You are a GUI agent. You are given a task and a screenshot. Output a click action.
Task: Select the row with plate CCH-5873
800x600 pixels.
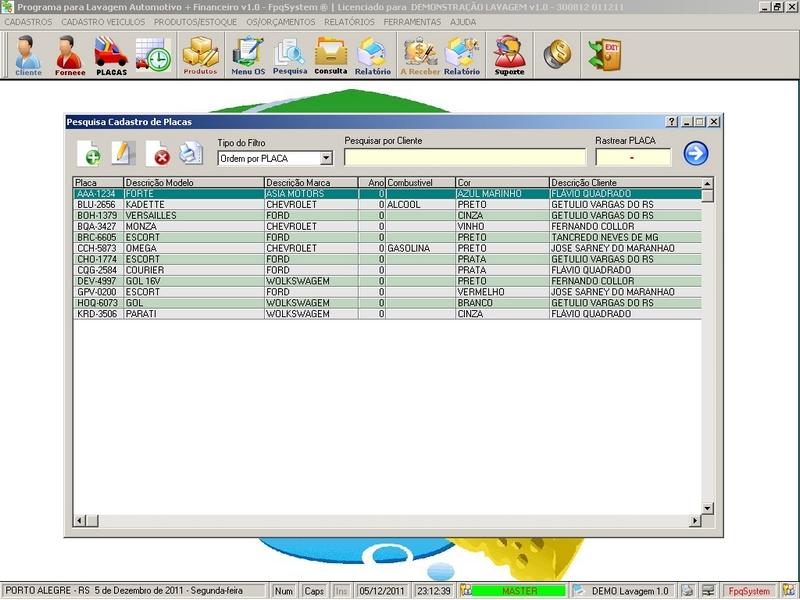pyautogui.click(x=98, y=248)
